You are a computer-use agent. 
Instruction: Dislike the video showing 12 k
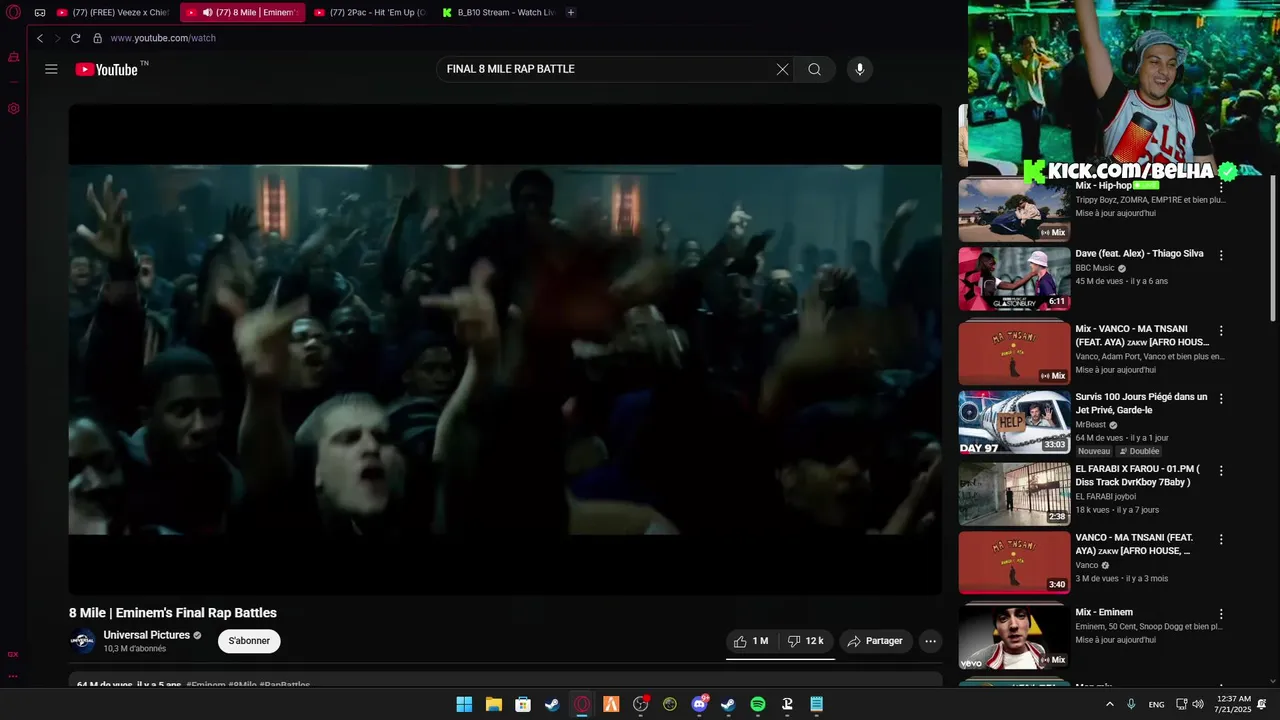(x=806, y=641)
